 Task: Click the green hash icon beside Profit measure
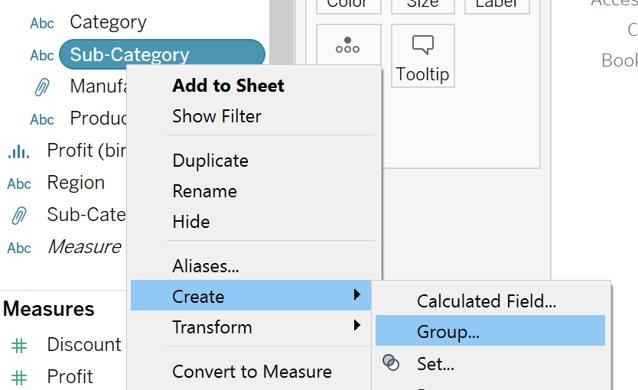tap(19, 377)
